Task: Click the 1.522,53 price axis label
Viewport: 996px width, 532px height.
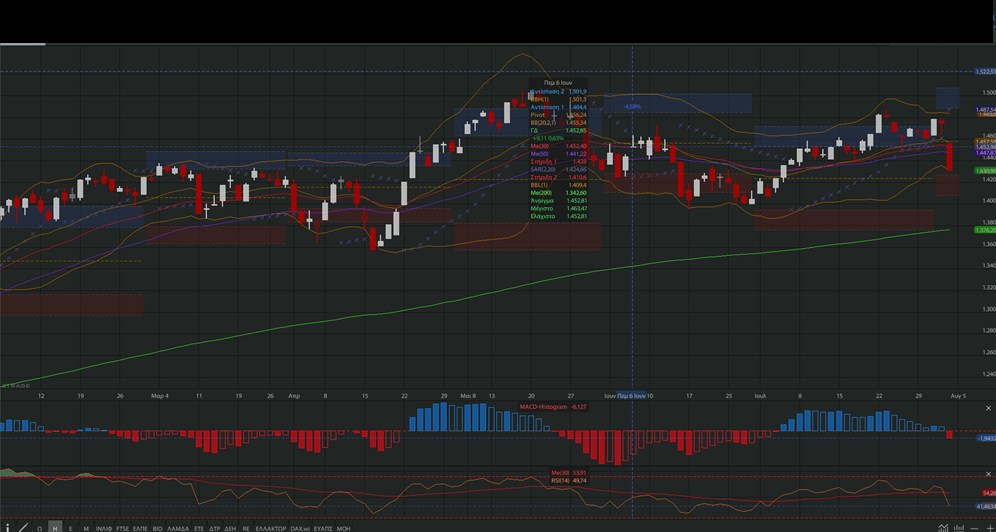Action: coord(985,72)
